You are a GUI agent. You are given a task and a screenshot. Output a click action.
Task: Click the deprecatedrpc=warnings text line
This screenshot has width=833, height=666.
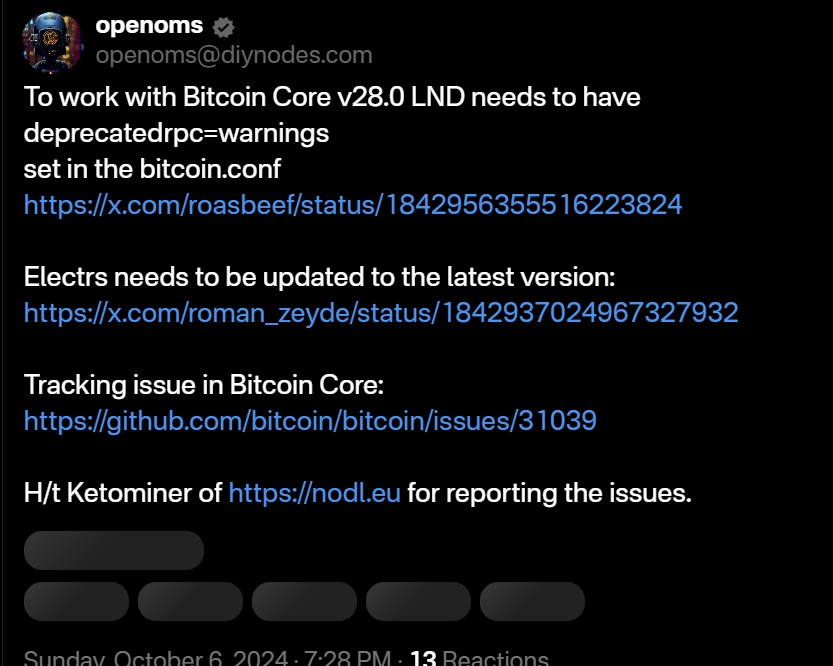point(176,133)
